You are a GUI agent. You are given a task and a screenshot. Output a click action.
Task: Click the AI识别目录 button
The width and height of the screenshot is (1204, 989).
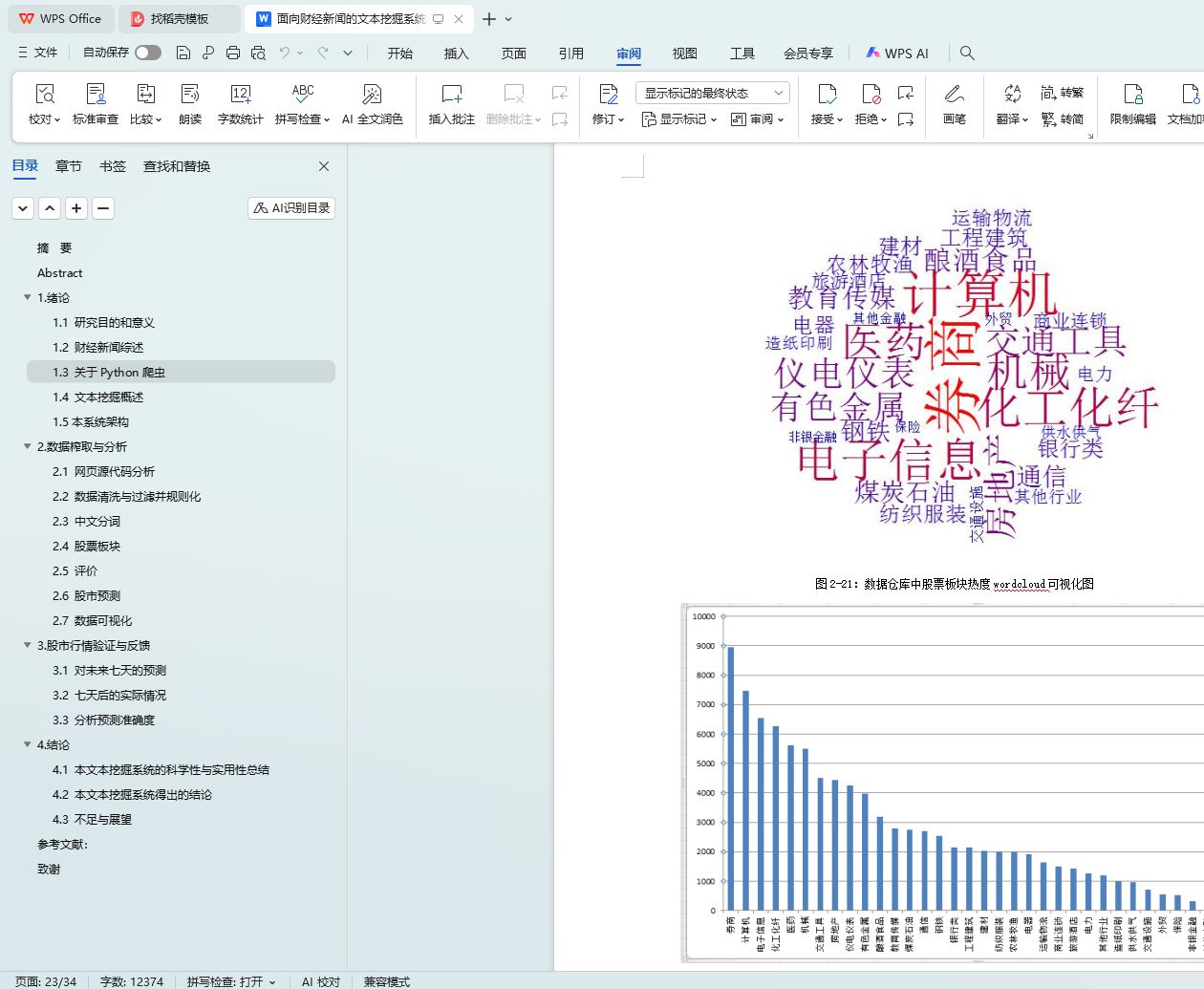(291, 208)
